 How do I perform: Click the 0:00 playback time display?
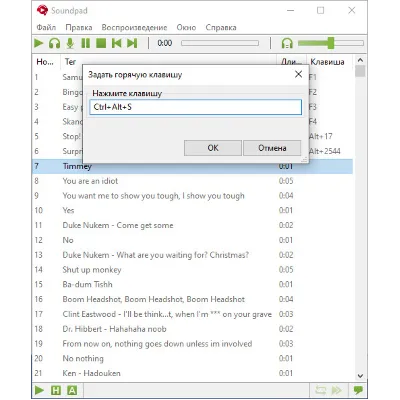coord(165,43)
